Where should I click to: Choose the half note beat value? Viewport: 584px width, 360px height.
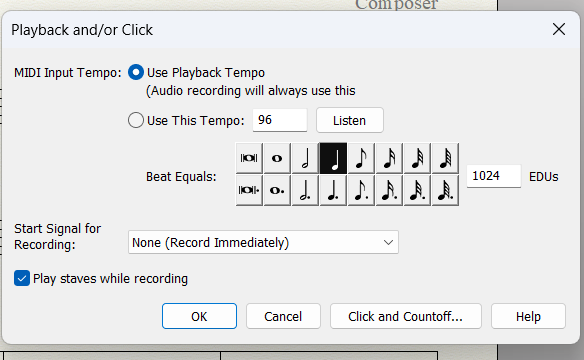[305, 158]
